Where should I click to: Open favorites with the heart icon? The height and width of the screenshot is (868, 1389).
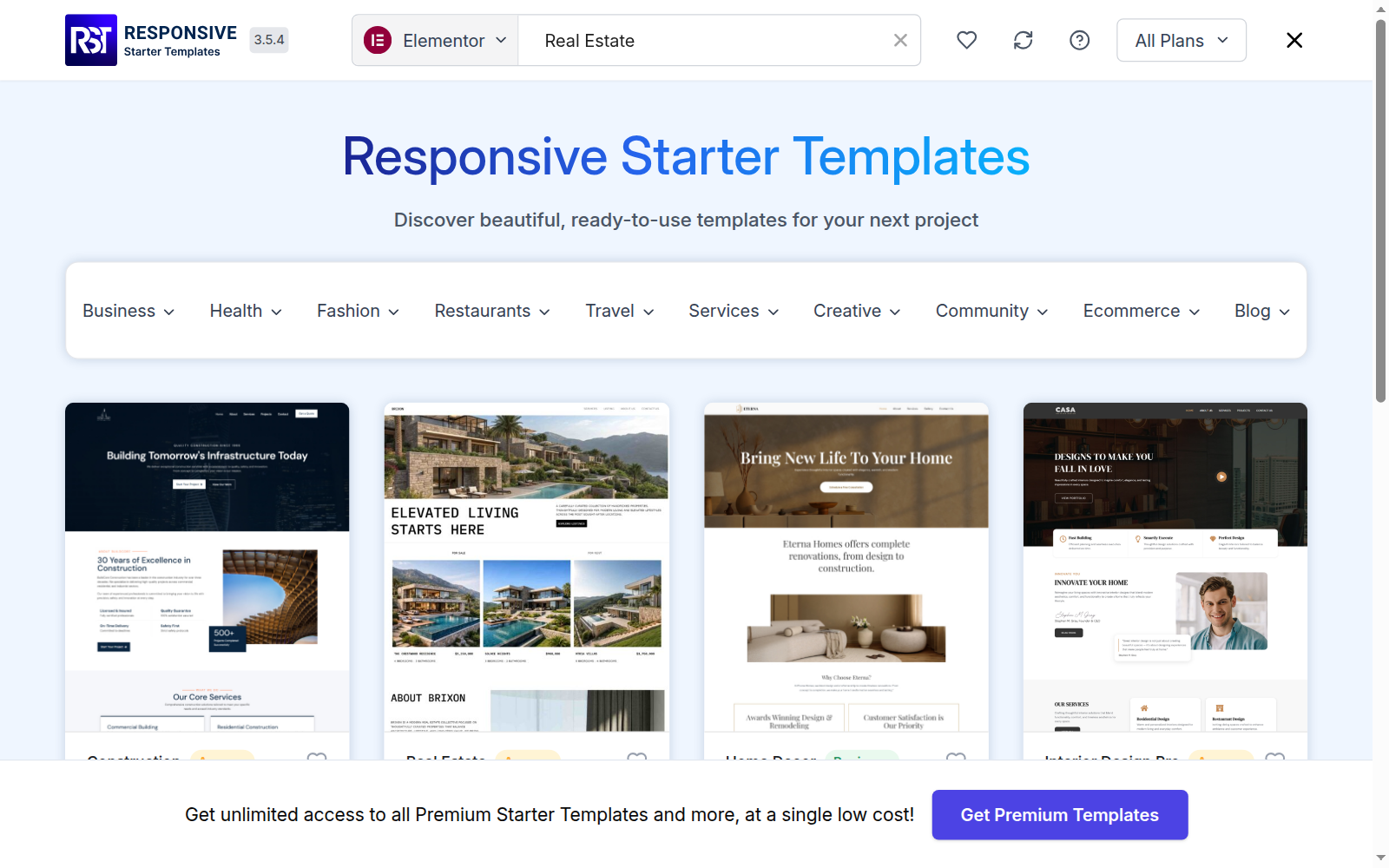(966, 40)
